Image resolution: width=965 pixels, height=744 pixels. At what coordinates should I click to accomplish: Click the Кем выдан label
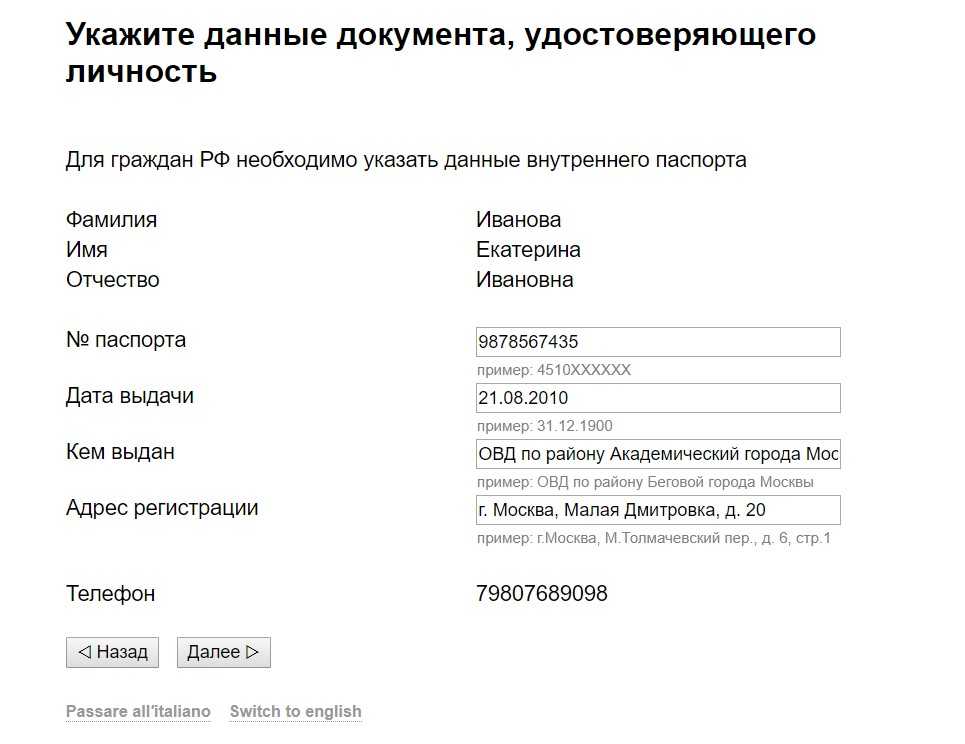120,452
